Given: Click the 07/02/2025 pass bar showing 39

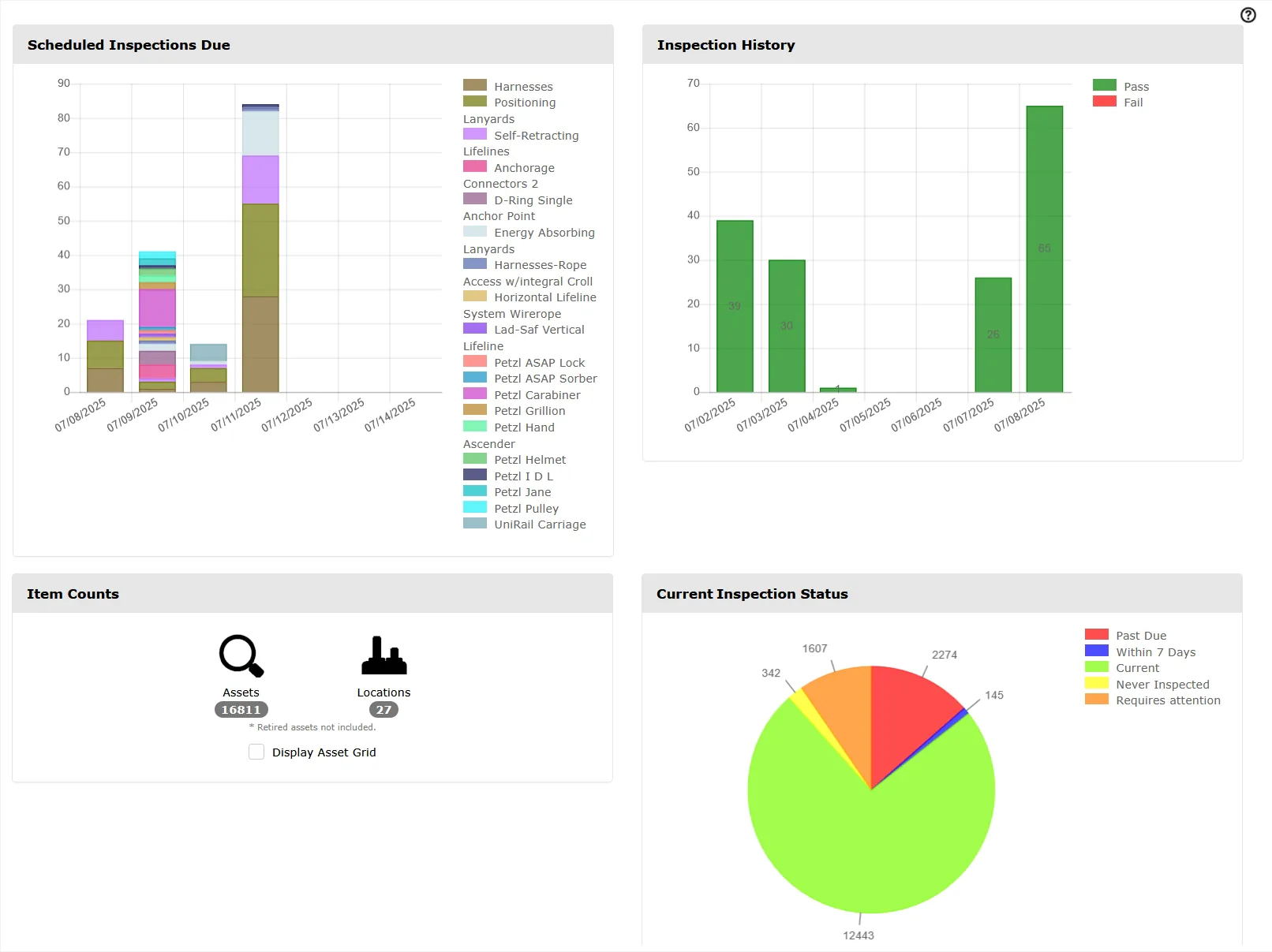Looking at the screenshot, I should [x=735, y=306].
